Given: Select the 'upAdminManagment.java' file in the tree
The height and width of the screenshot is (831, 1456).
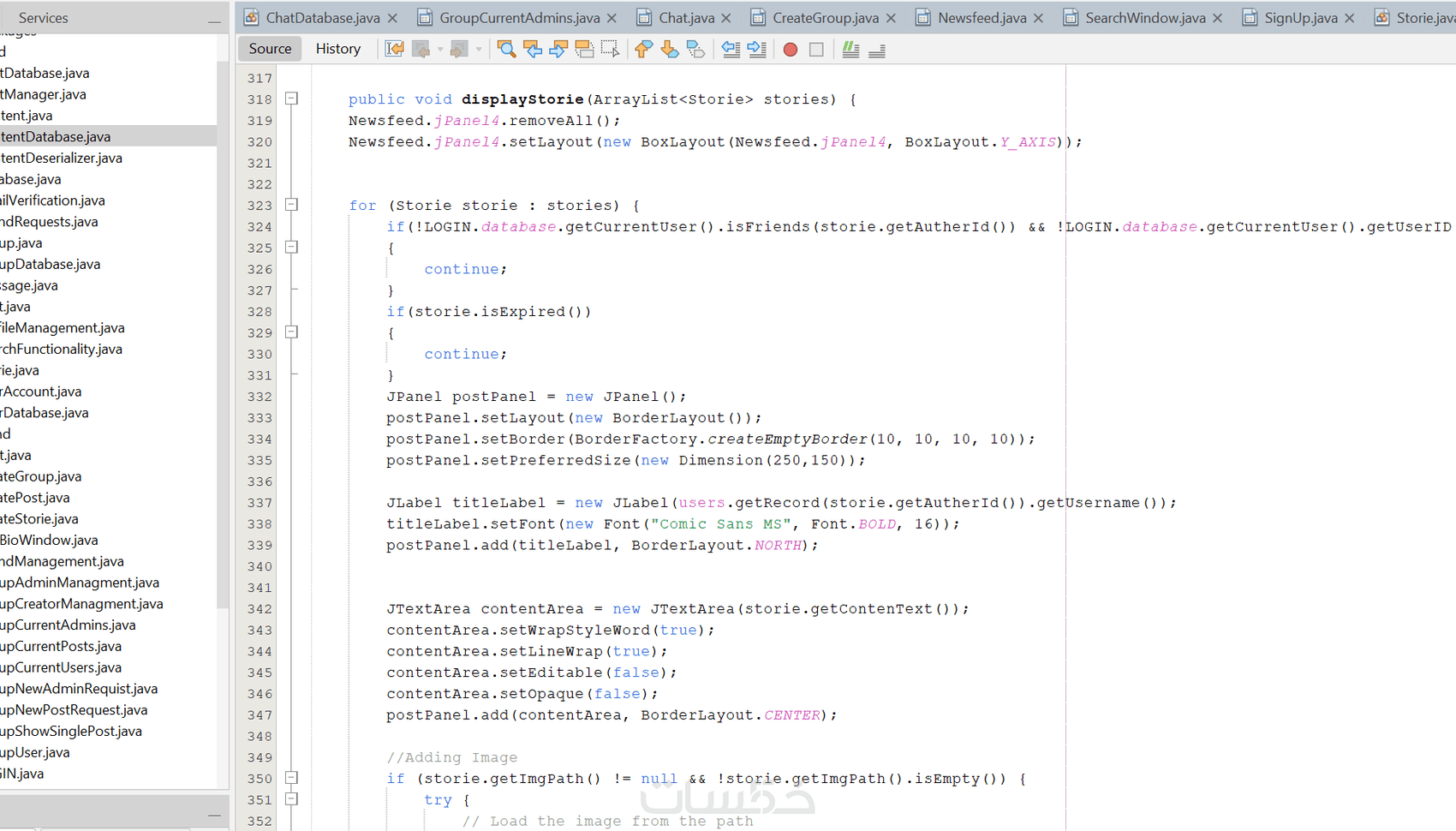Looking at the screenshot, I should (80, 583).
